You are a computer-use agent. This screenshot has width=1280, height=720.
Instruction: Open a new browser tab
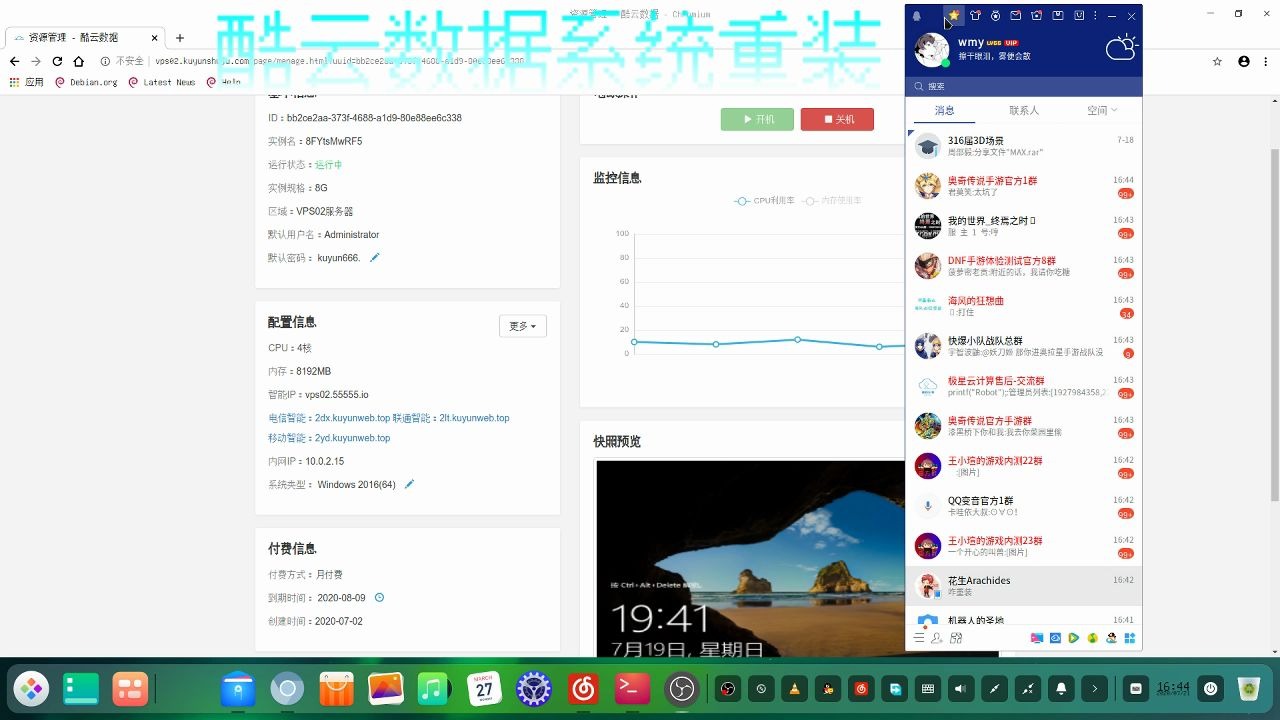[x=180, y=38]
